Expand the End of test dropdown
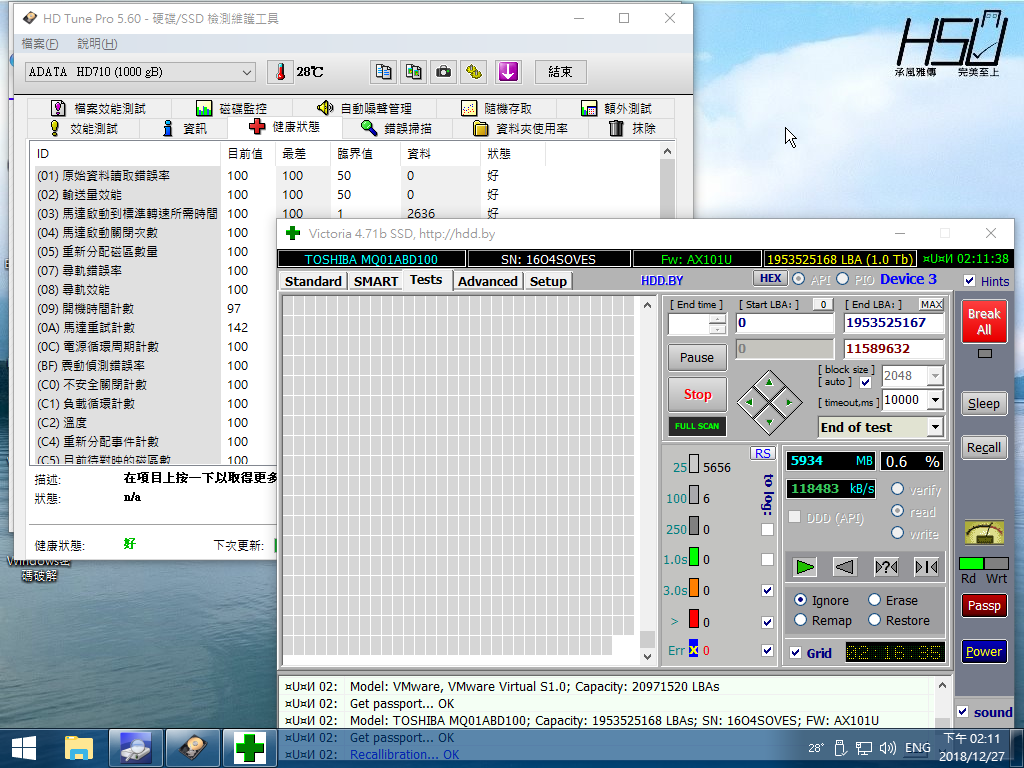 (x=935, y=427)
